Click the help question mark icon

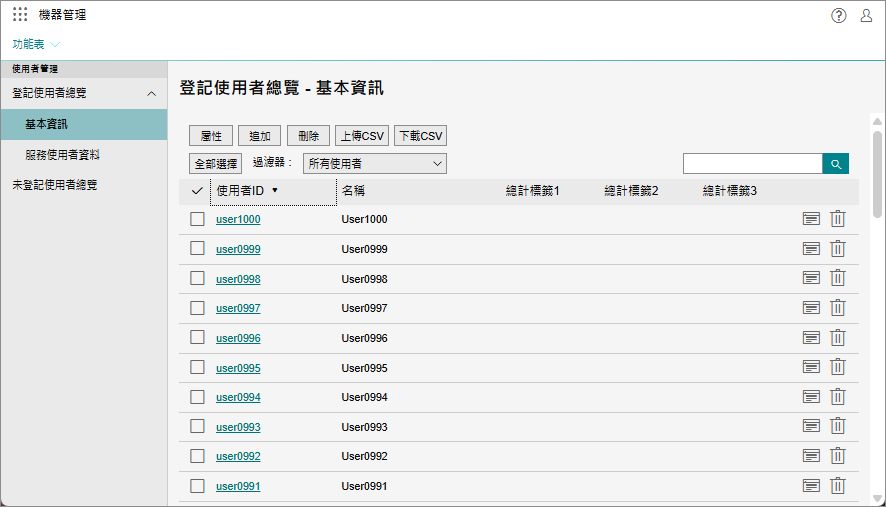click(839, 15)
